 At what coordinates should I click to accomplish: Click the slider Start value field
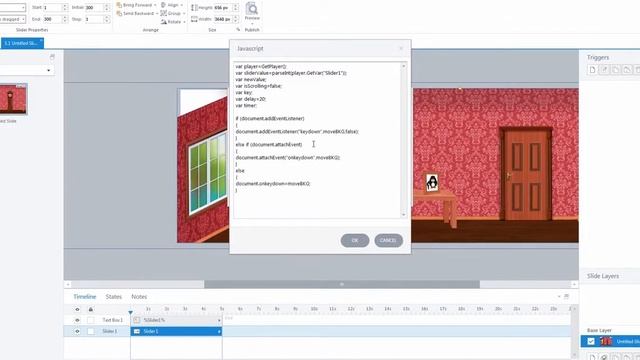(x=52, y=8)
